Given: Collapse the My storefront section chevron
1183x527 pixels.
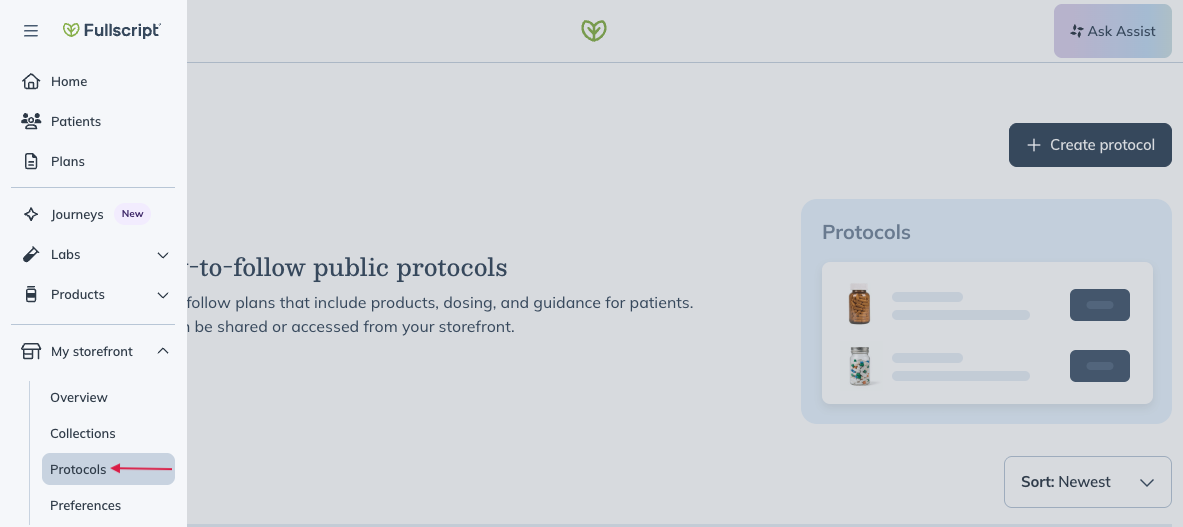Looking at the screenshot, I should [x=163, y=351].
